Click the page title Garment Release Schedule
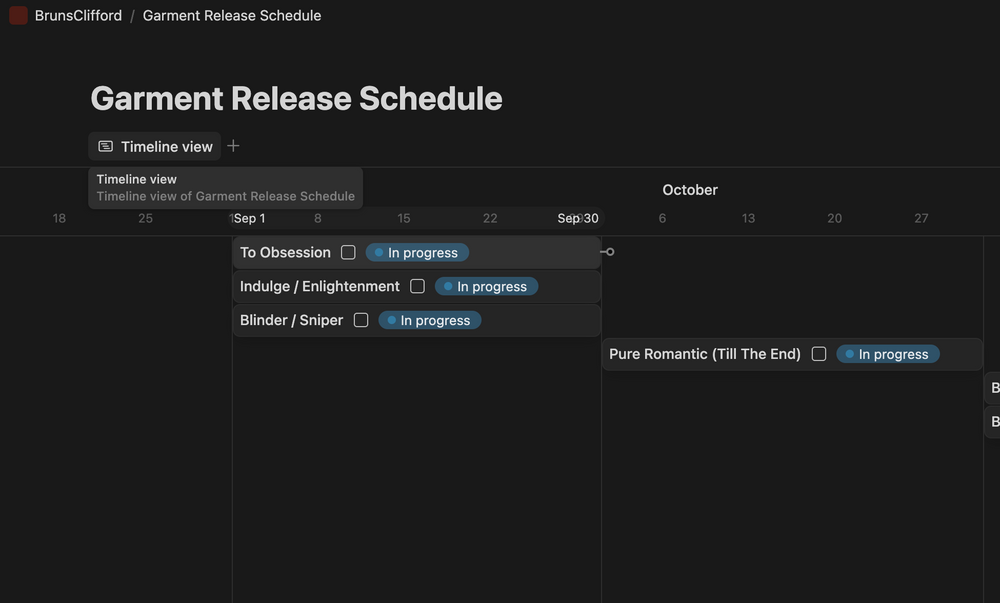The image size is (1000, 603). [296, 98]
